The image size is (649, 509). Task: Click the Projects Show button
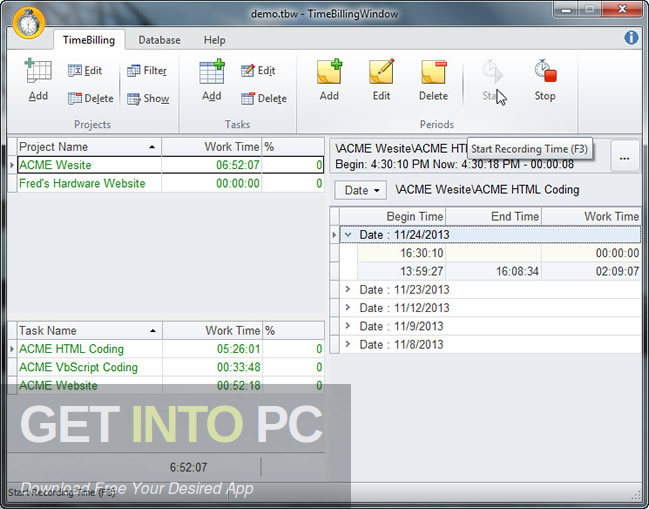tap(148, 98)
